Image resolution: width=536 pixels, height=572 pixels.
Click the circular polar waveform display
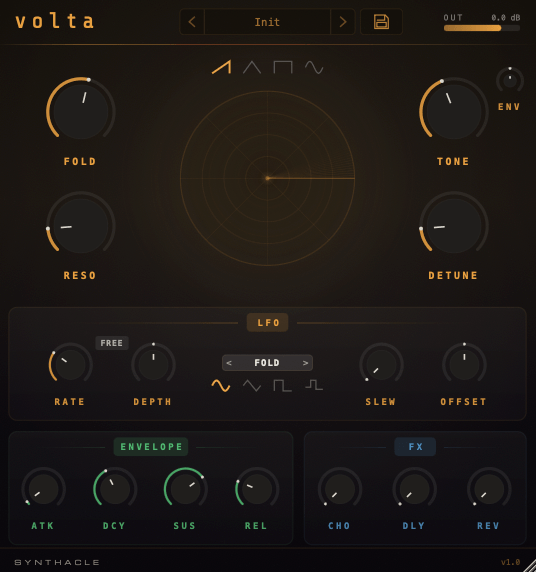(267, 178)
